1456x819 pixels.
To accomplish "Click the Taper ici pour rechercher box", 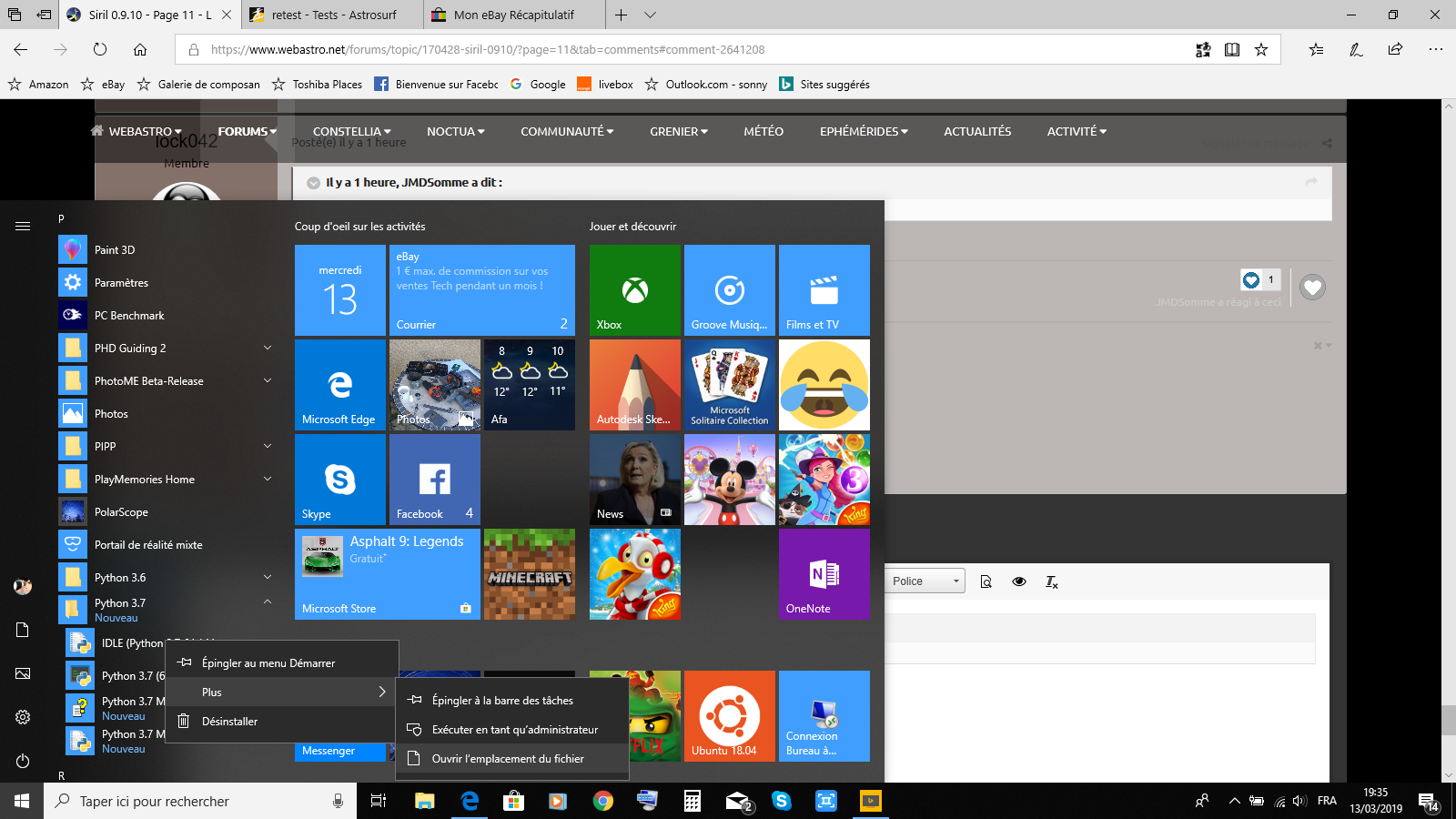I will click(x=200, y=801).
